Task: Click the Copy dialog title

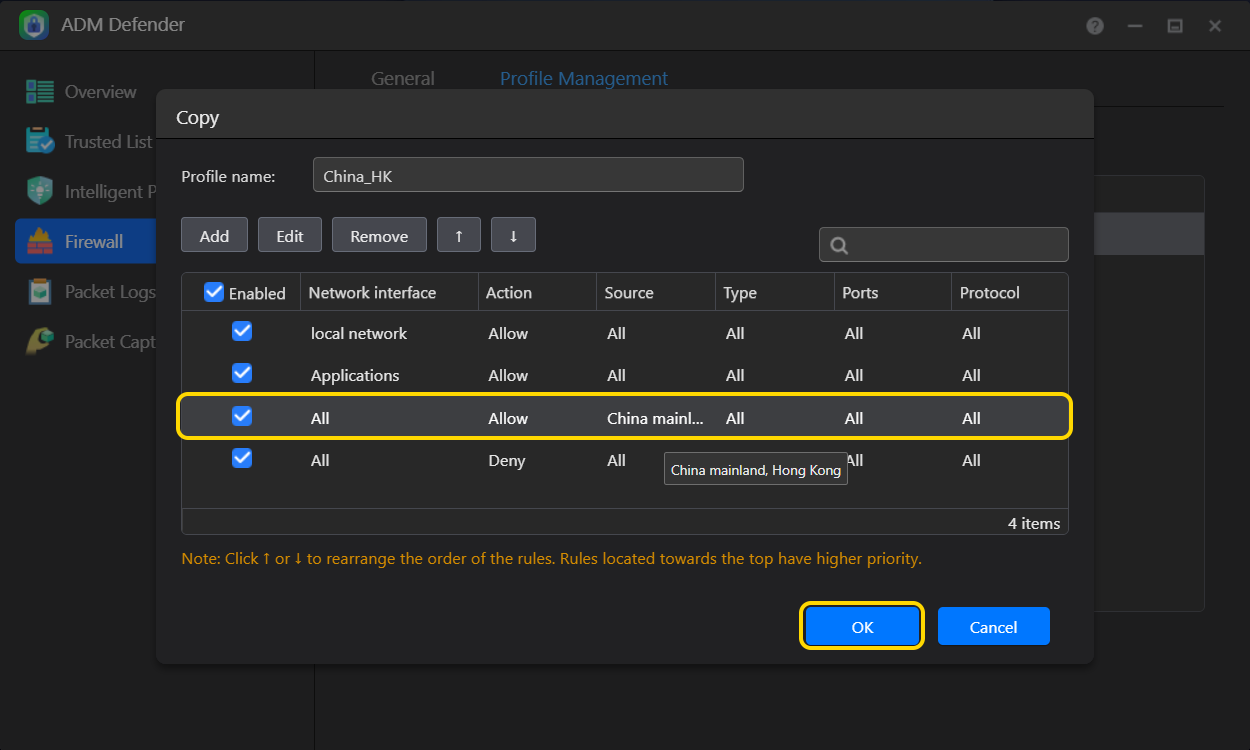Action: pyautogui.click(x=198, y=117)
